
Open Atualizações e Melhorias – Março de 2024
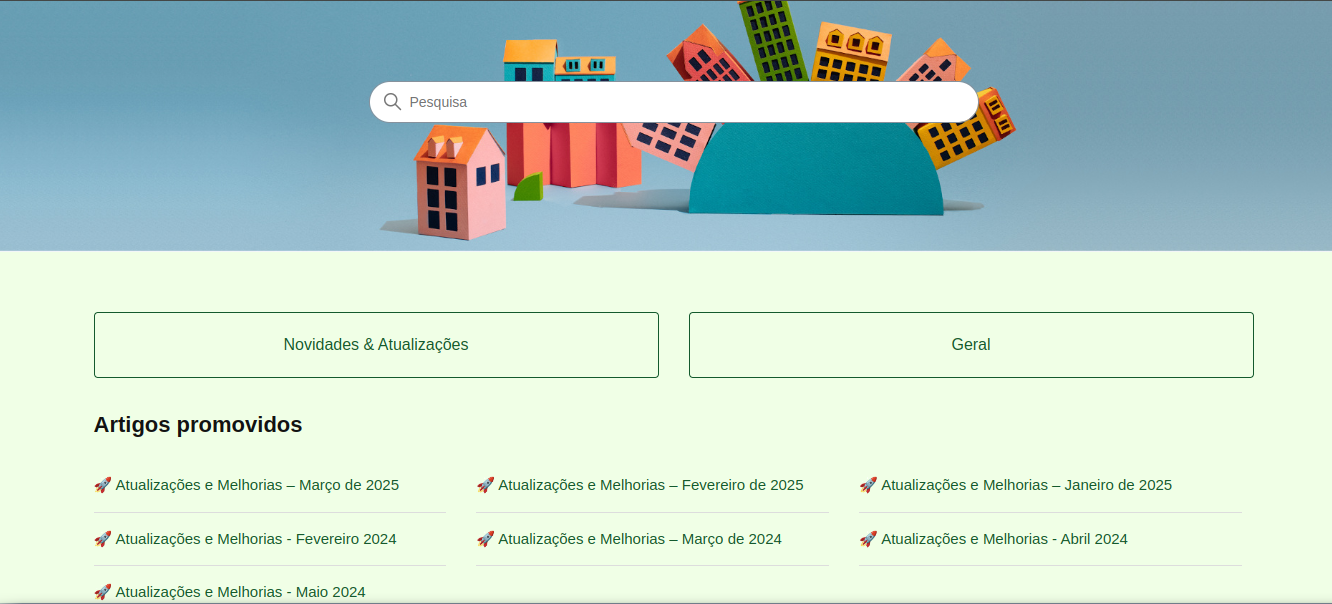click(x=629, y=539)
